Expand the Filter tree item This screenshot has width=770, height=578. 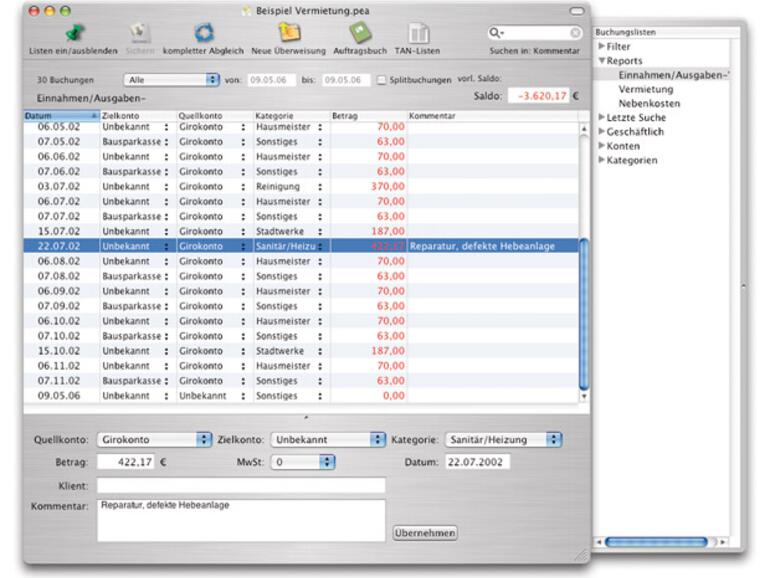click(x=602, y=47)
